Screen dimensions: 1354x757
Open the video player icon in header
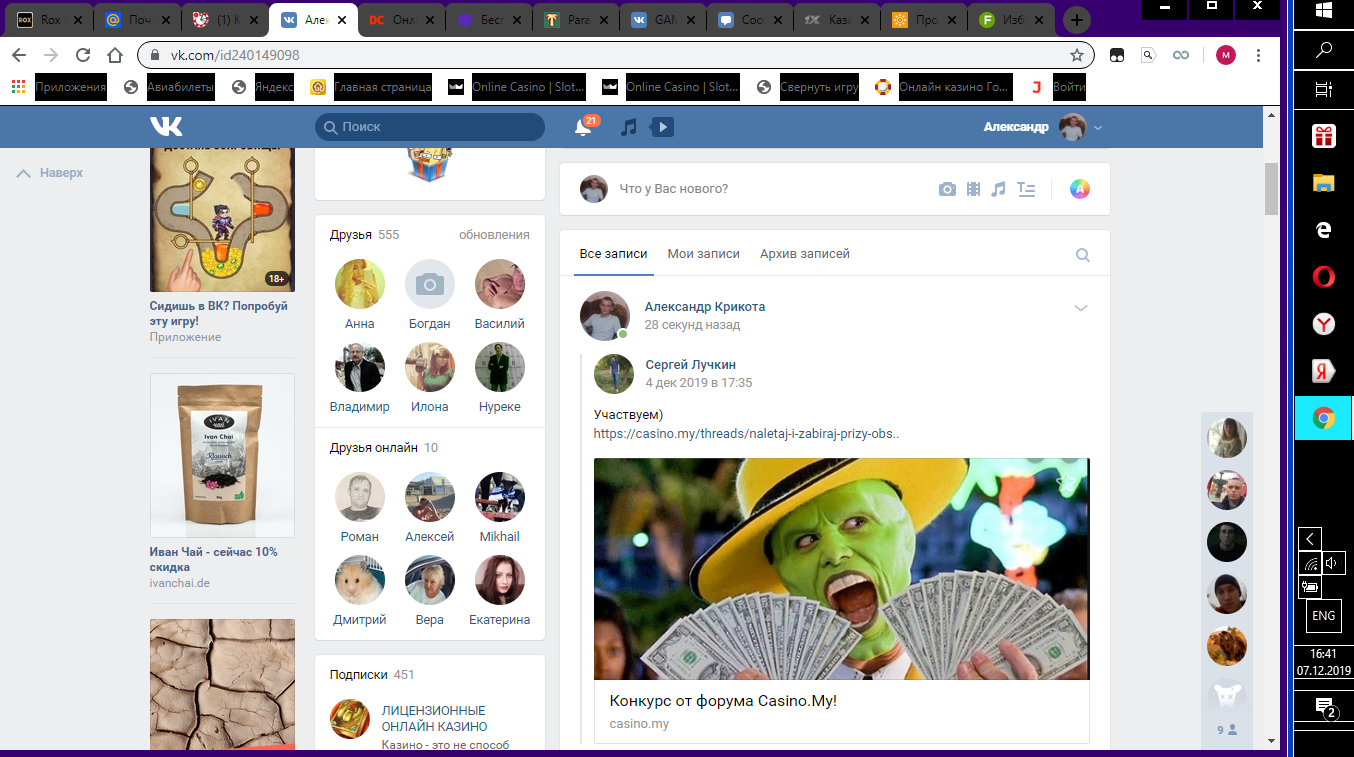tap(661, 127)
